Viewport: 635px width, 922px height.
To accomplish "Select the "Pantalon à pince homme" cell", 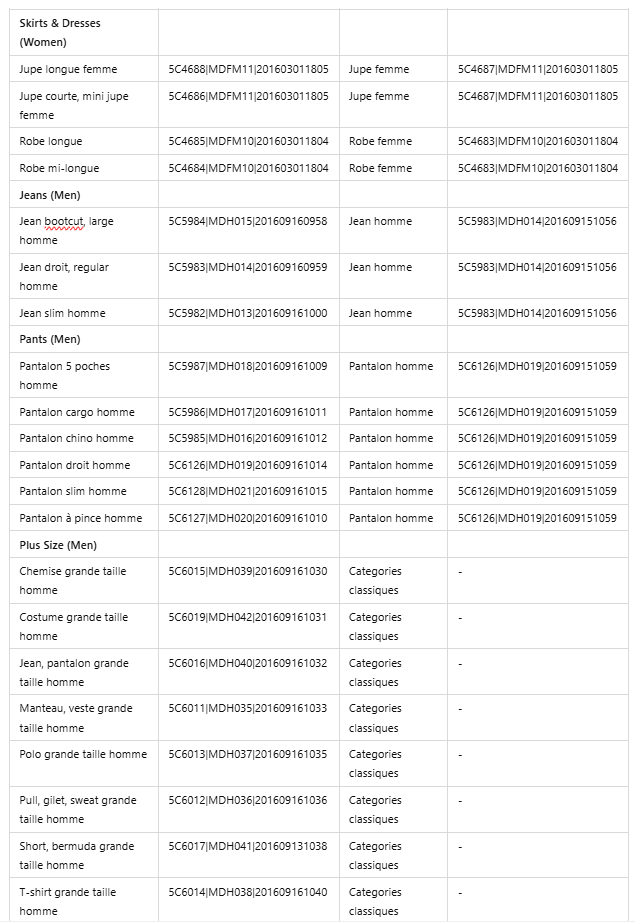I will coord(81,518).
